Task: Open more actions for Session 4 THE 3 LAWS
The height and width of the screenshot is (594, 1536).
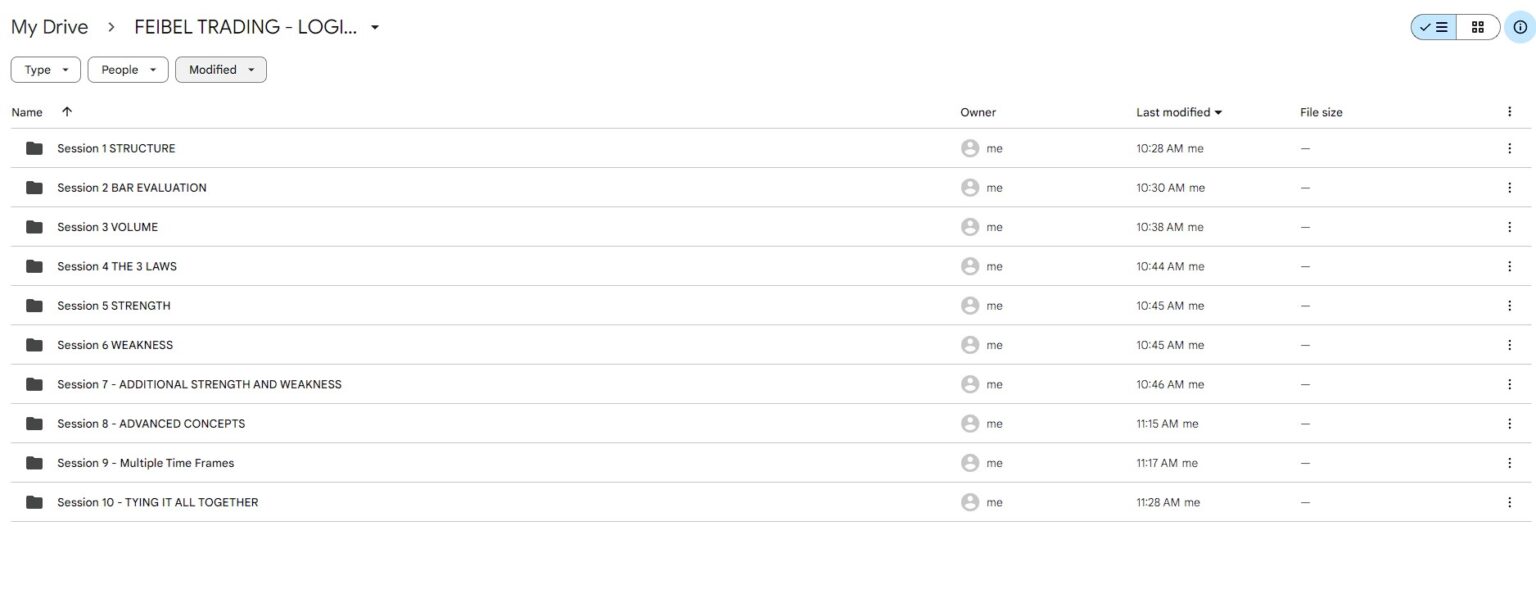Action: pyautogui.click(x=1509, y=266)
